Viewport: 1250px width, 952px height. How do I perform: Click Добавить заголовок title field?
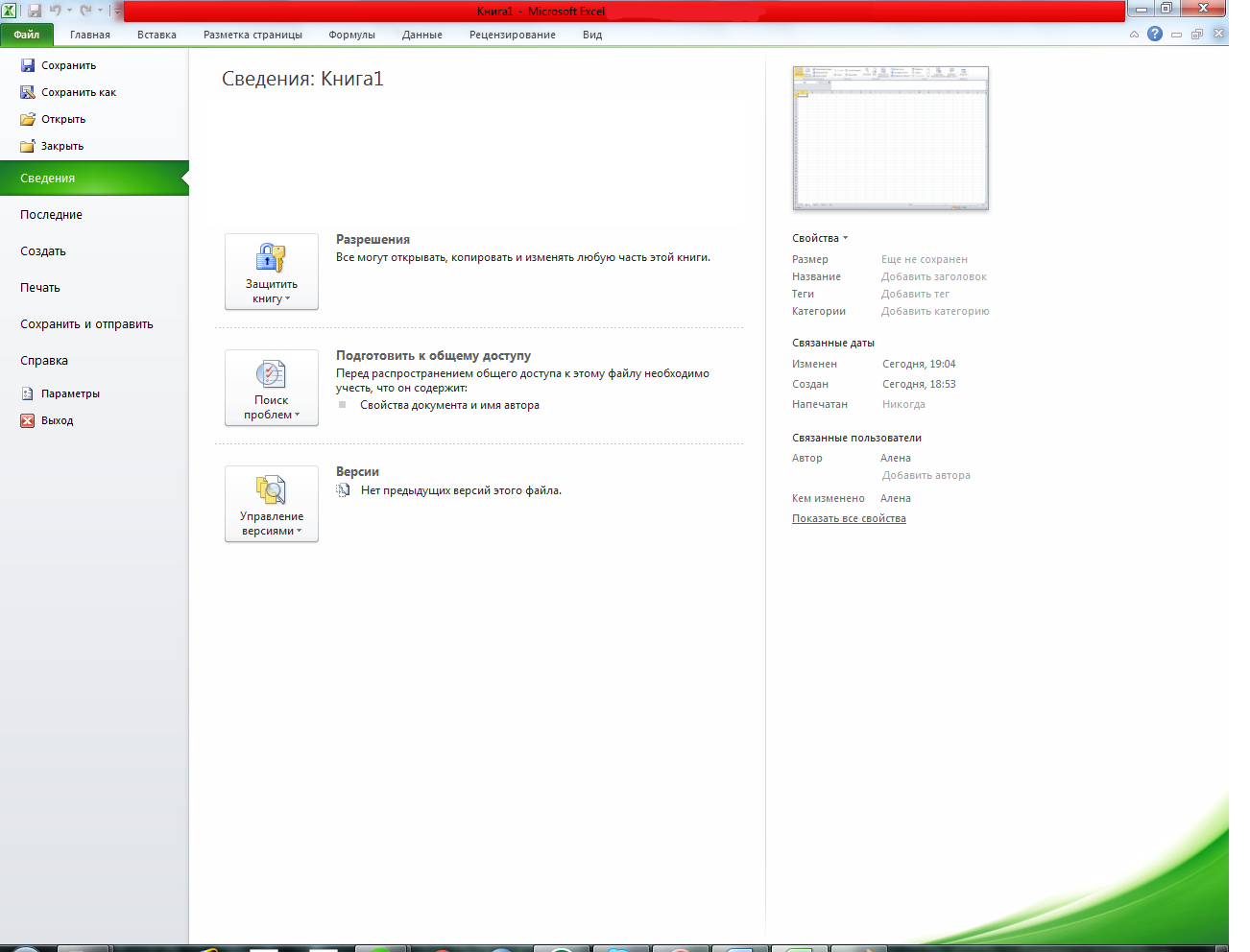tap(934, 276)
